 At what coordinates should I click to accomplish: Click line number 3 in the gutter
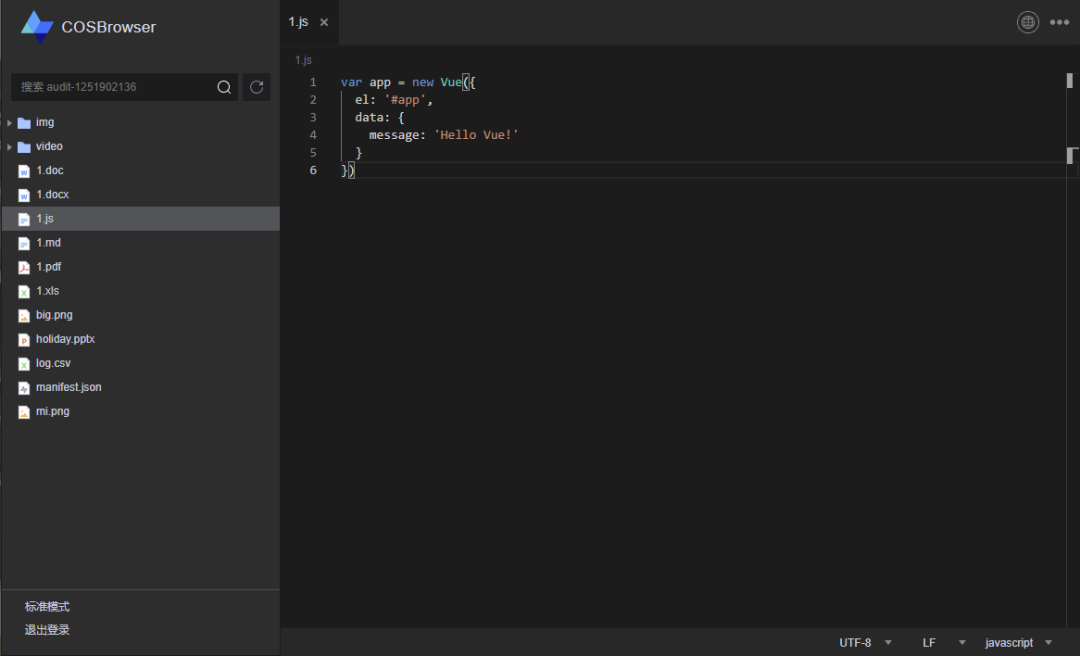313,117
